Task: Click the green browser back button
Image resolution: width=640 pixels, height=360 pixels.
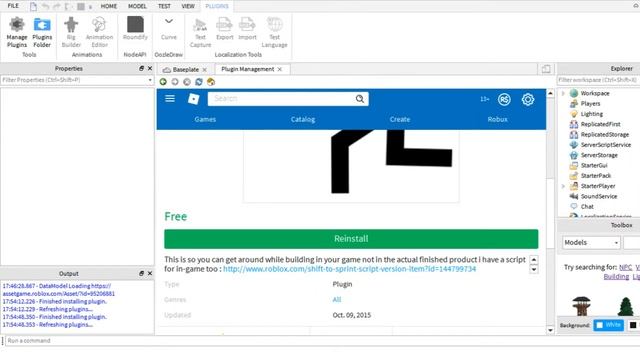Action: click(163, 82)
